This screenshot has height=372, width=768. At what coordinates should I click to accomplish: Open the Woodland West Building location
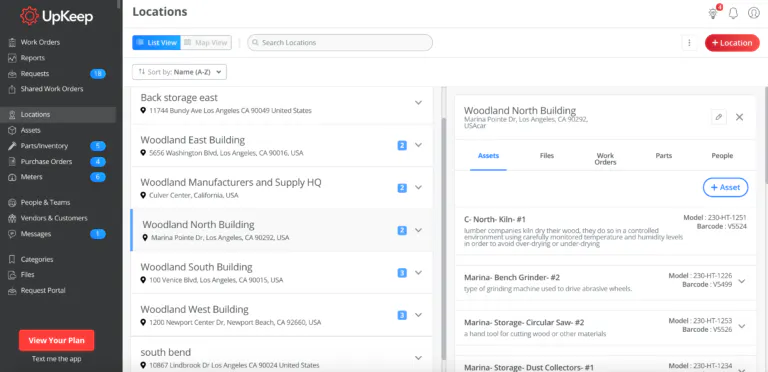point(282,315)
